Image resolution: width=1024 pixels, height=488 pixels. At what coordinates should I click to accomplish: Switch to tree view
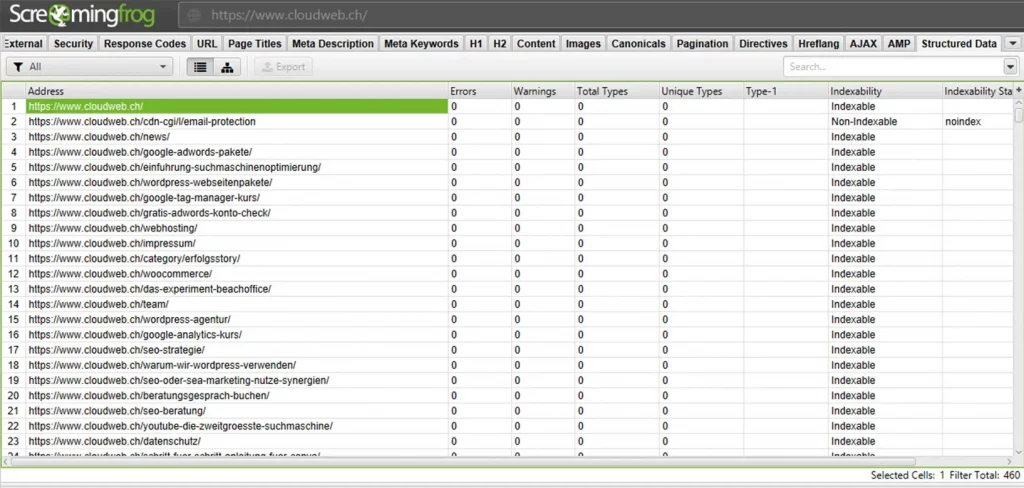pos(227,67)
